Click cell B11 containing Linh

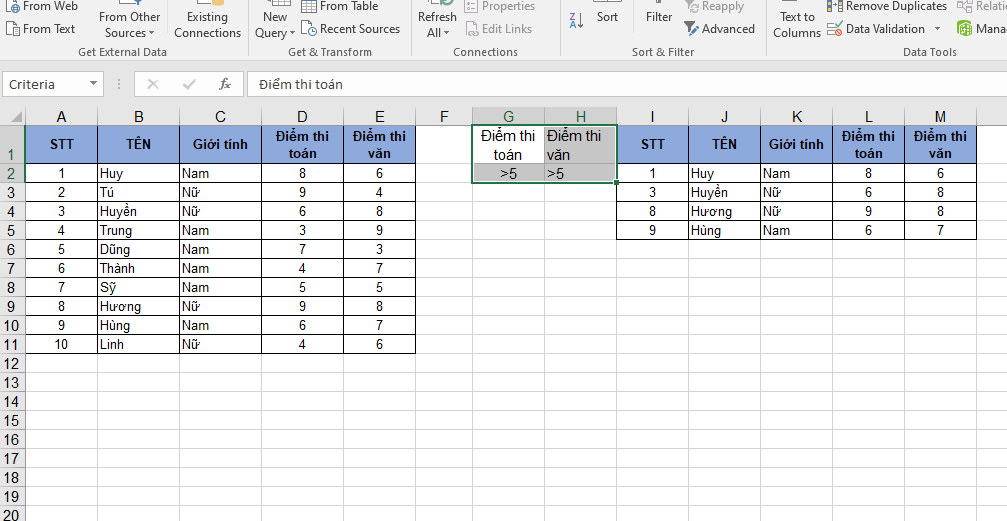click(x=139, y=344)
